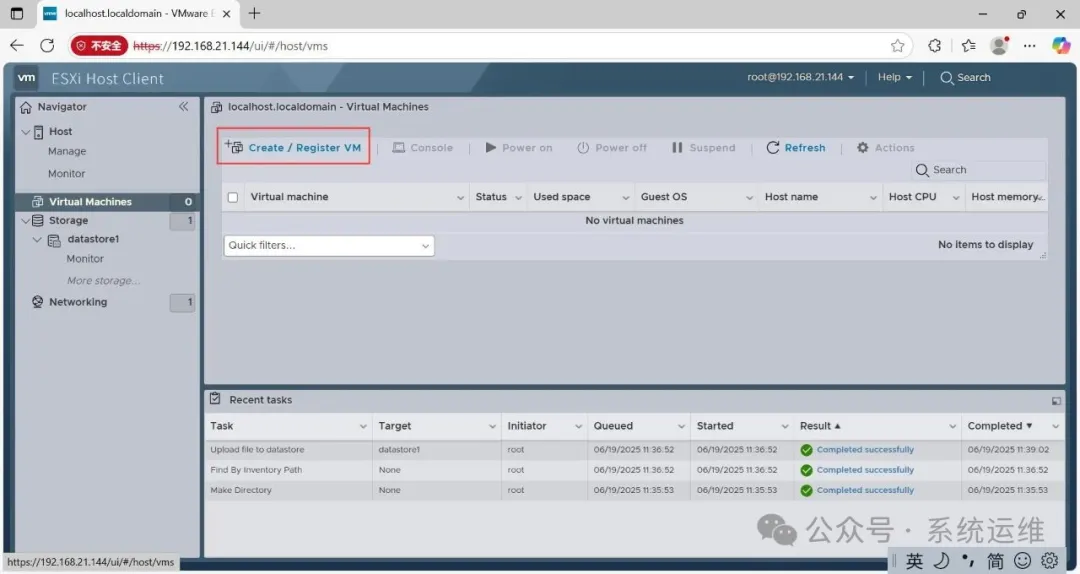The image size is (1080, 574).
Task: Bookmark page with star icon
Action: click(897, 45)
